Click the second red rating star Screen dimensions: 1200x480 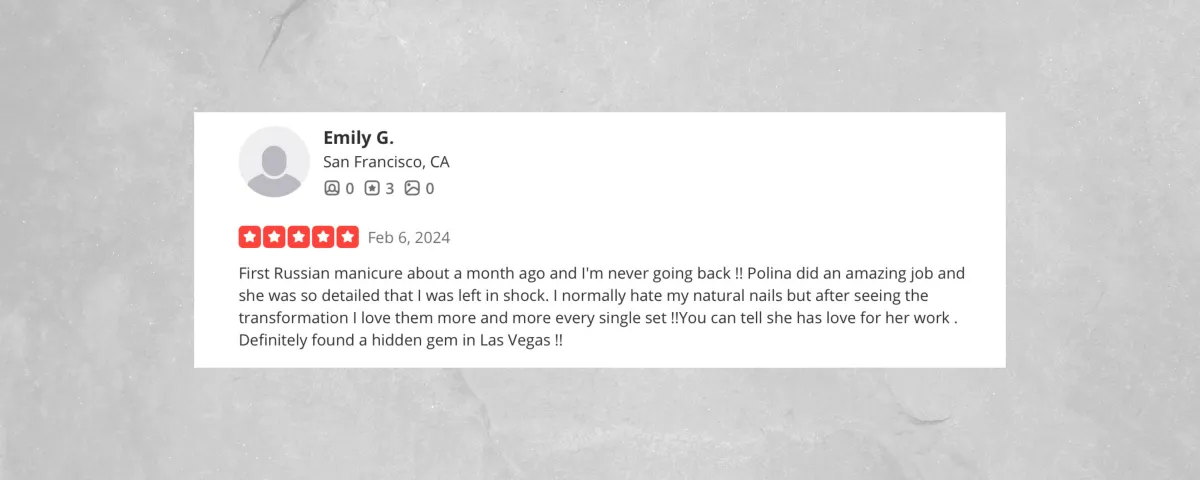274,237
